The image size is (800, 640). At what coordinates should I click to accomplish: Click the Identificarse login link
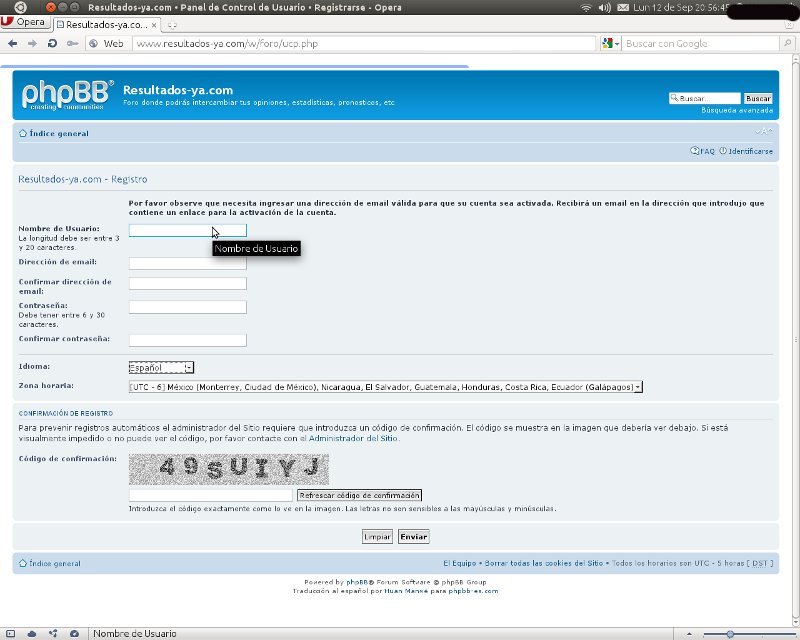(747, 151)
